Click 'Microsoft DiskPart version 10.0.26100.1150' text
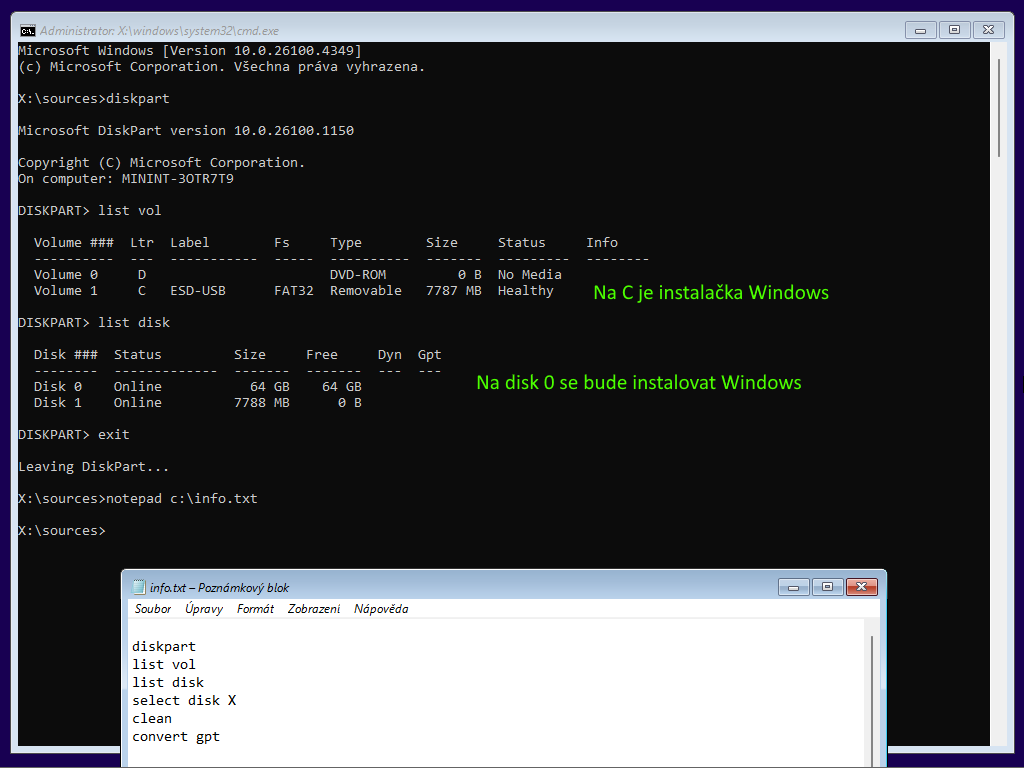 coord(186,131)
